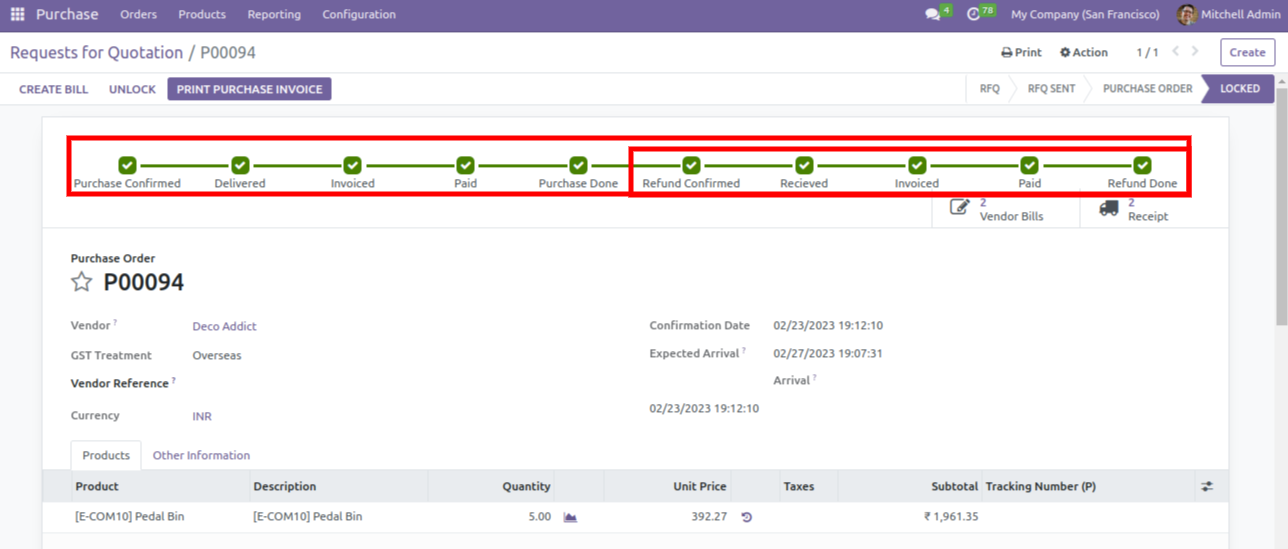Screen dimensions: 1288x549
Task: Open the chat messages icon
Action: tap(932, 14)
